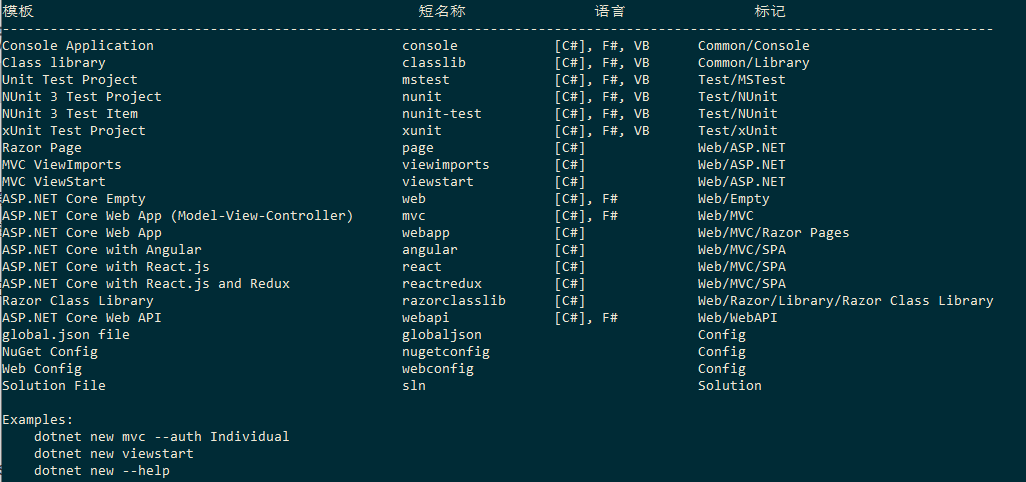Viewport: 1026px width, 482px height.
Task: Click the "ASP.NET Core Web API" template name
Action: tap(82, 317)
